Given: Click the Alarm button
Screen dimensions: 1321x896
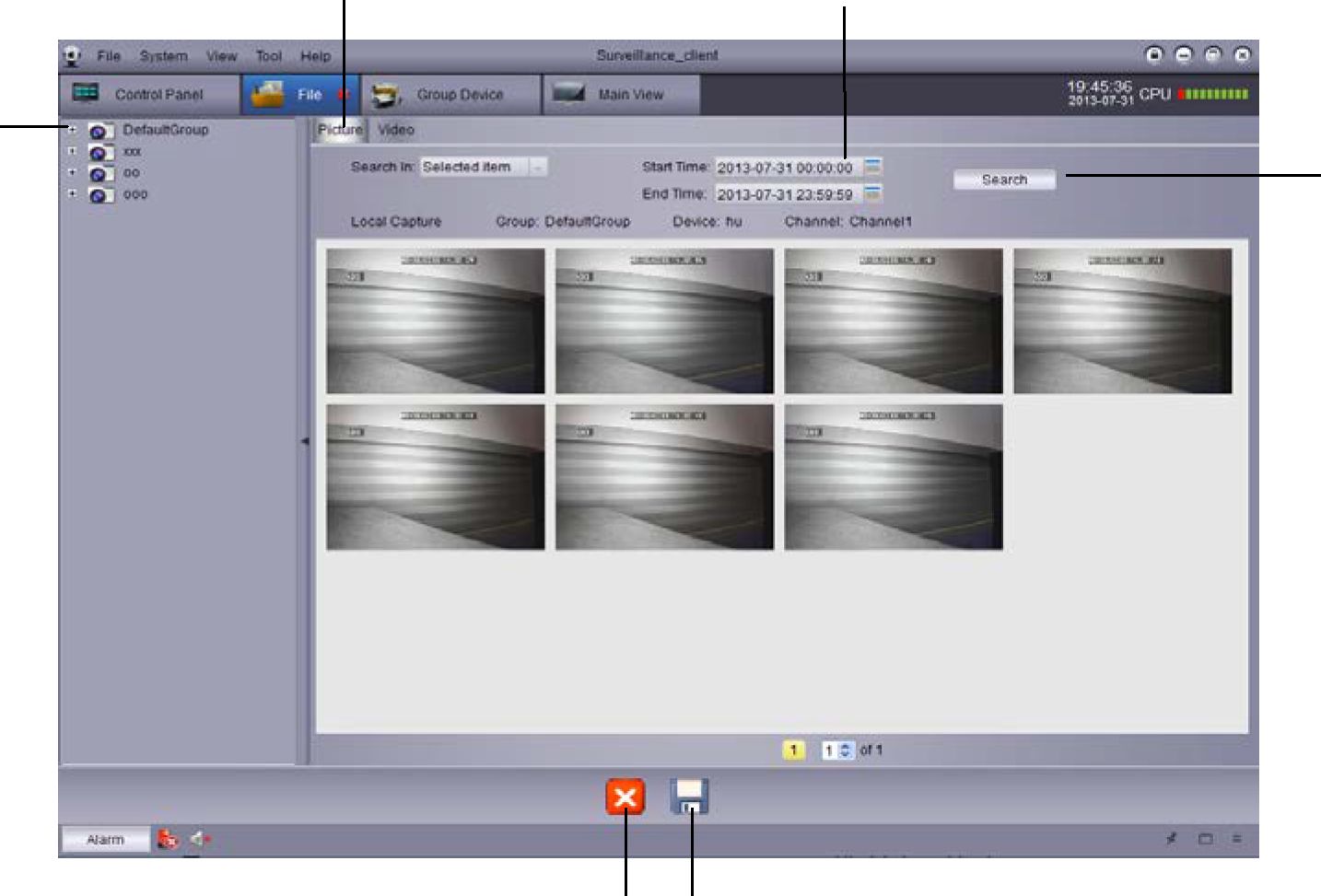Looking at the screenshot, I should point(105,840).
